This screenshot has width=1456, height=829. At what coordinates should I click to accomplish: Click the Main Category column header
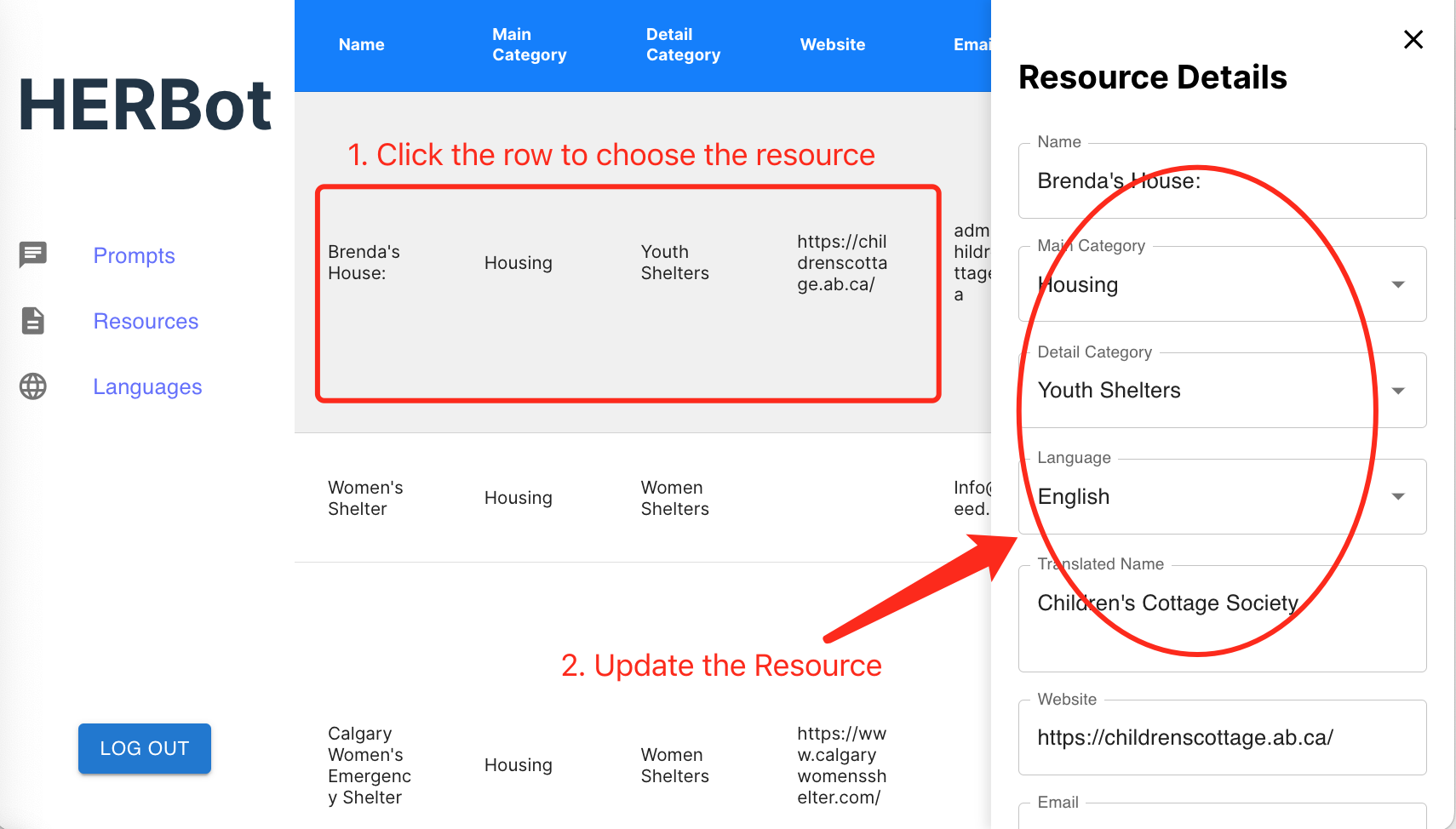point(529,45)
